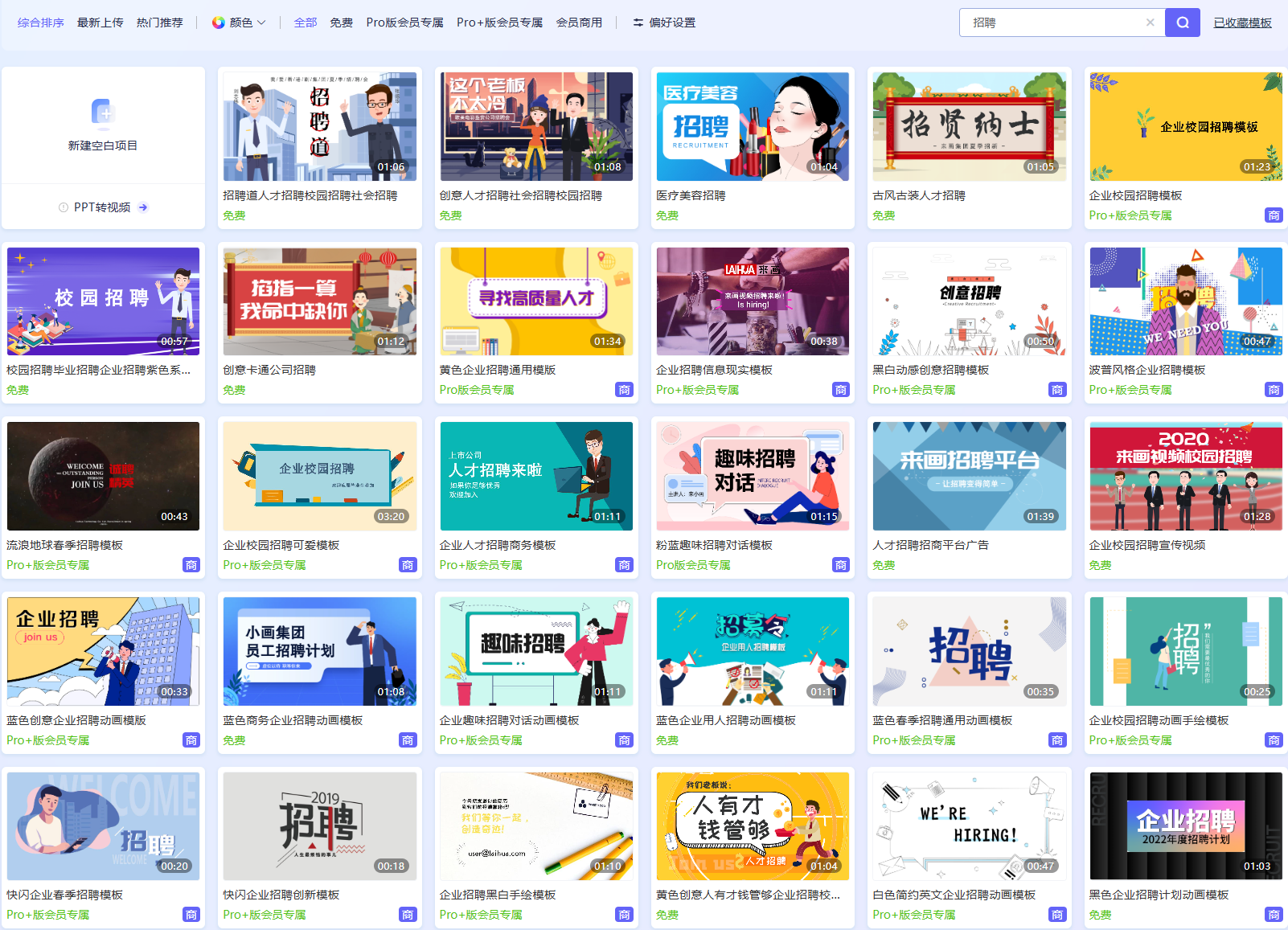Image resolution: width=1288 pixels, height=930 pixels.
Task: Clear the search keyword with the X icon
Action: point(1150,23)
